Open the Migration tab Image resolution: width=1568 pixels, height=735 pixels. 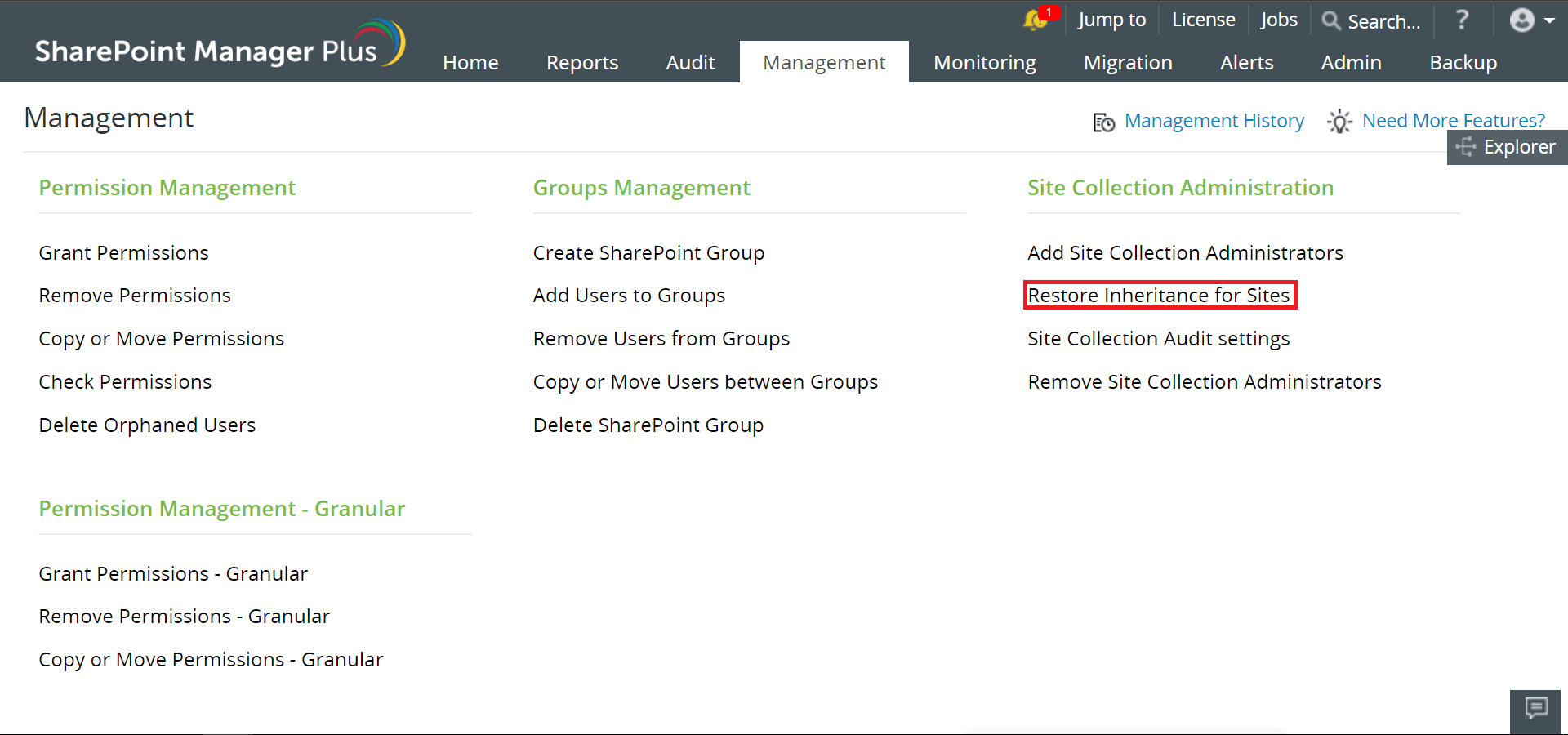1128,62
